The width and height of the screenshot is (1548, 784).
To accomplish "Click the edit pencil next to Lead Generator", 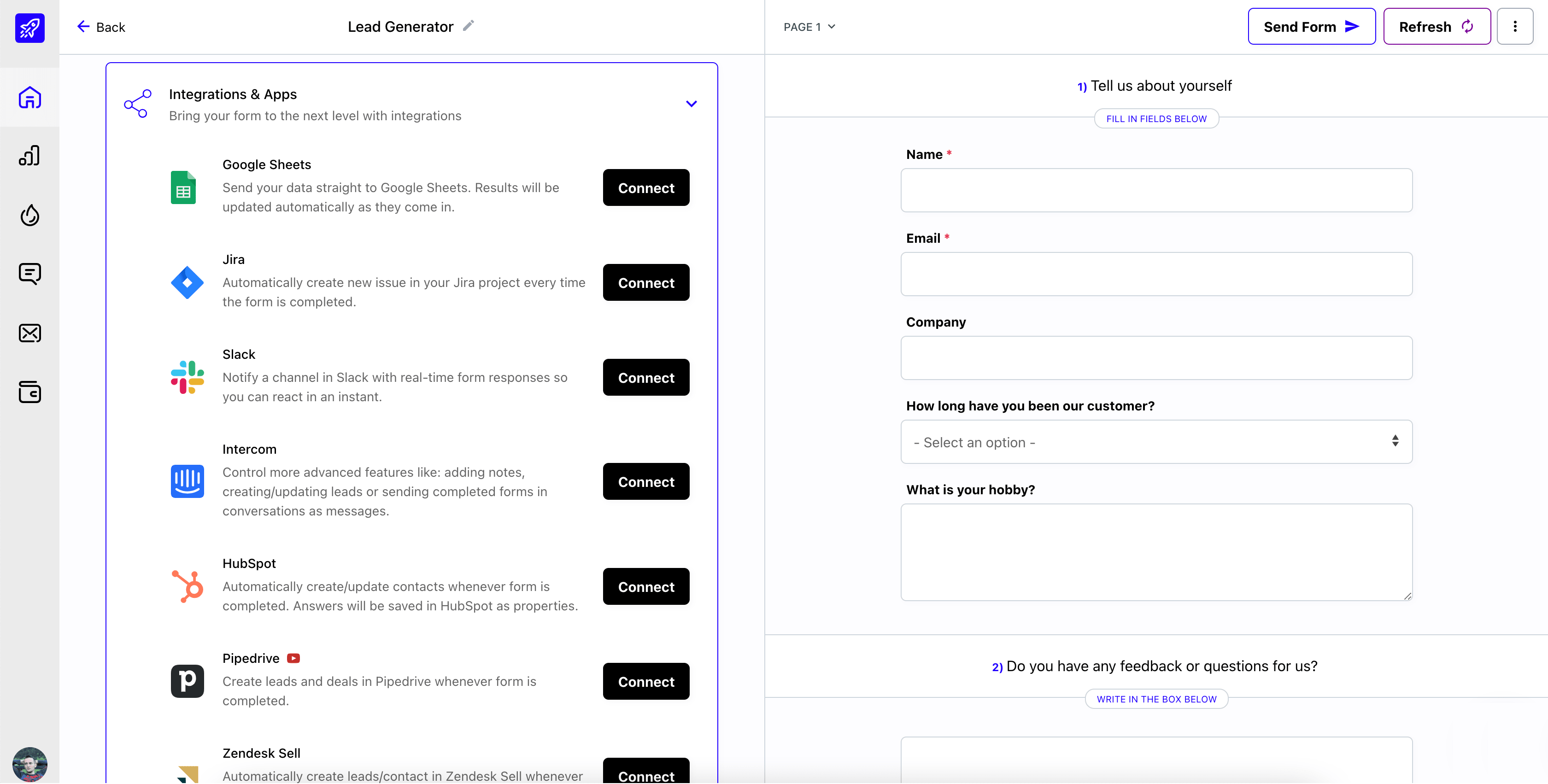I will click(469, 26).
